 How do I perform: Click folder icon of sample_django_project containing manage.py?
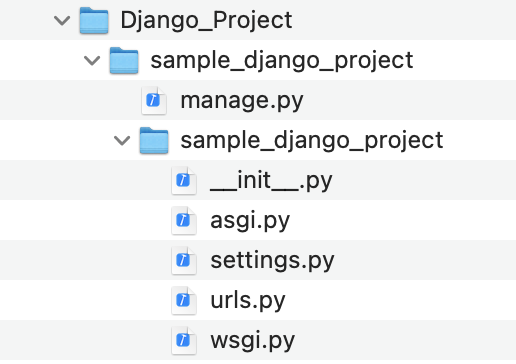click(x=124, y=60)
